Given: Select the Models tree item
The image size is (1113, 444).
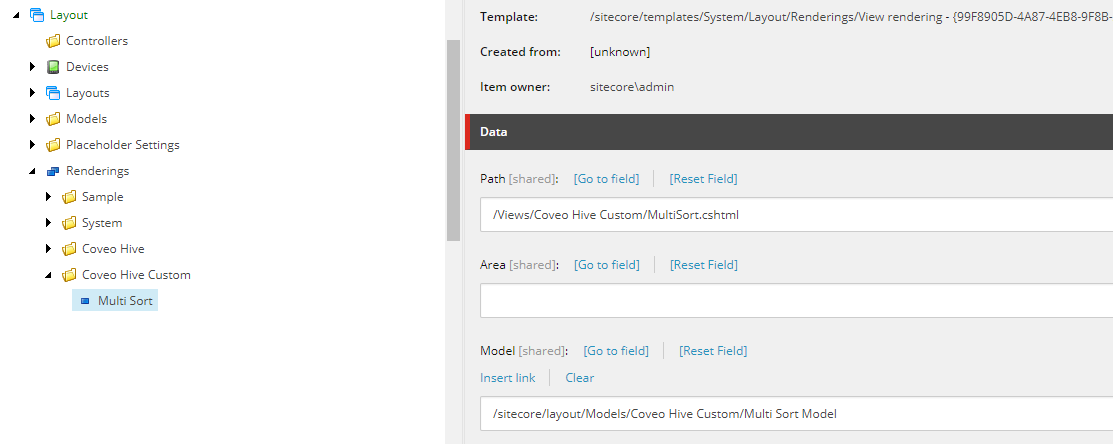Looking at the screenshot, I should (x=86, y=119).
